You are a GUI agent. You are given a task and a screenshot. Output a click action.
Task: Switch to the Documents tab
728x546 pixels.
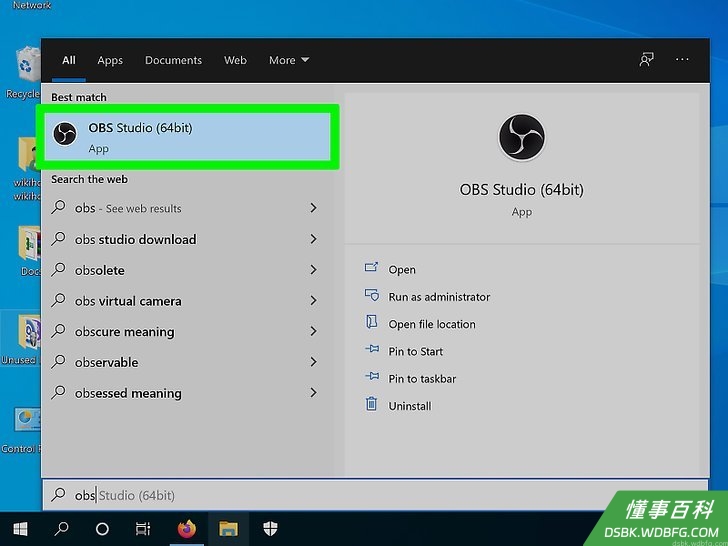coord(173,60)
